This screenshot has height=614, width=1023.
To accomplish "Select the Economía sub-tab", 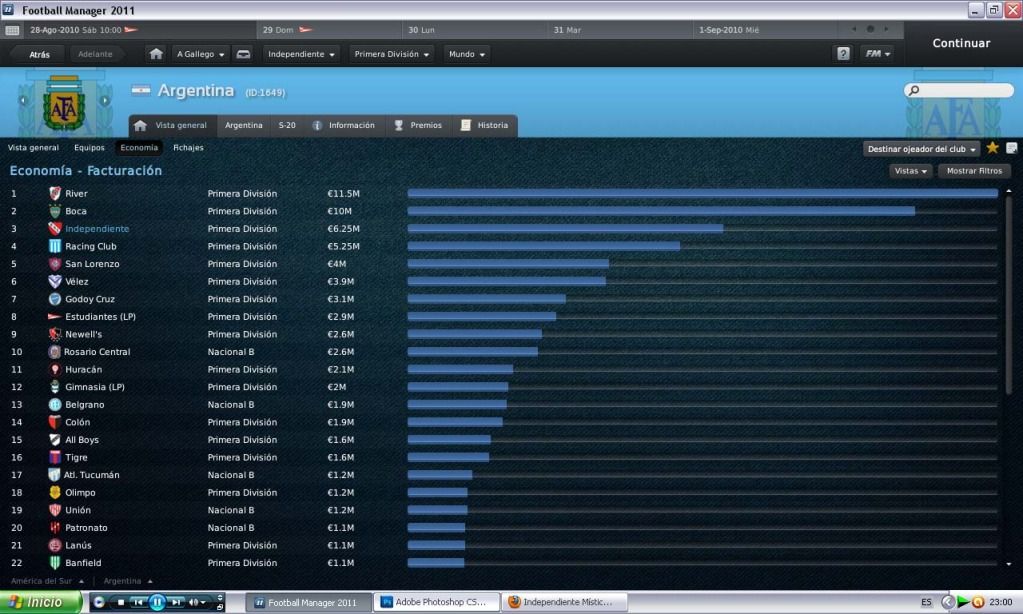I will (x=139, y=148).
